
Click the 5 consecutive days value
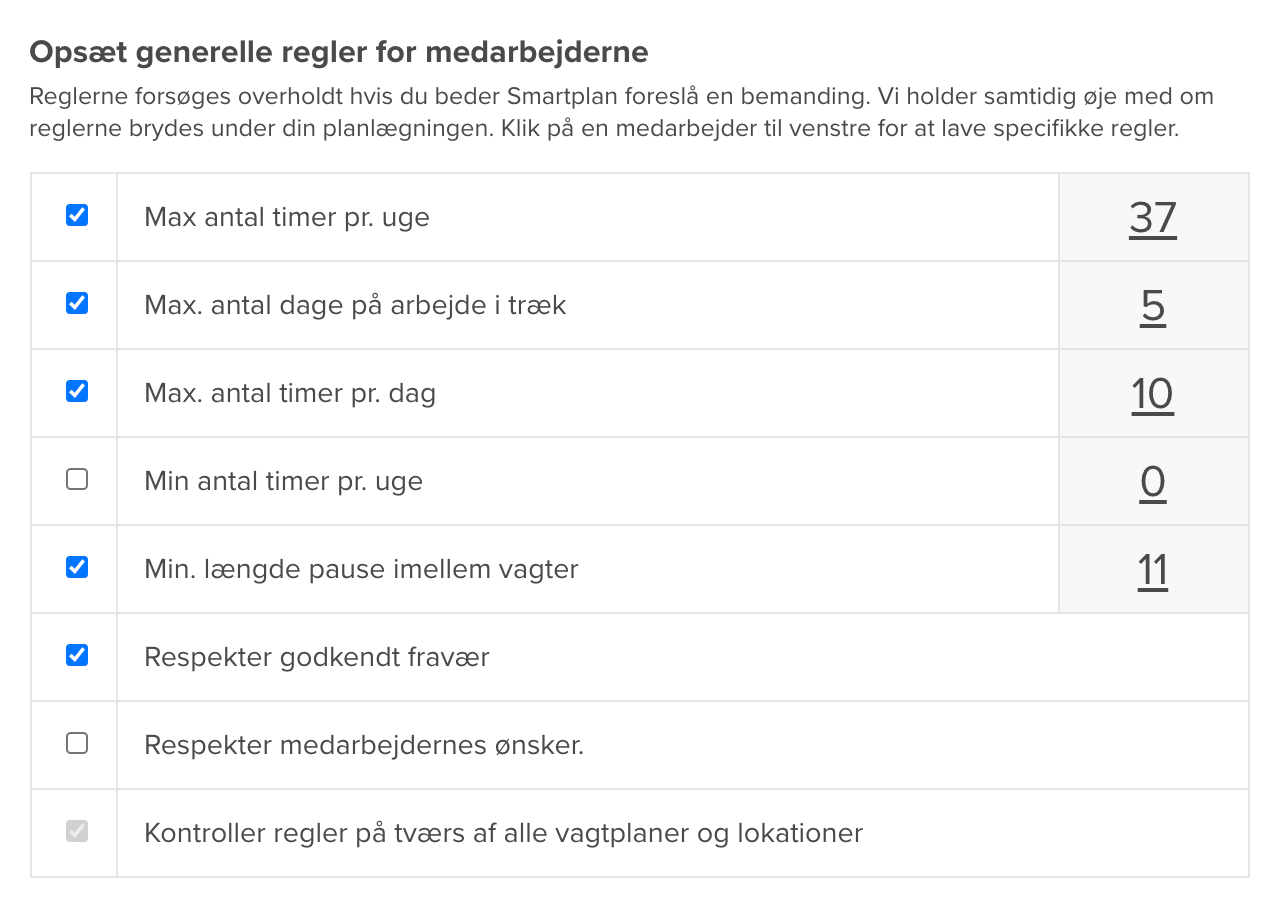tap(1153, 306)
